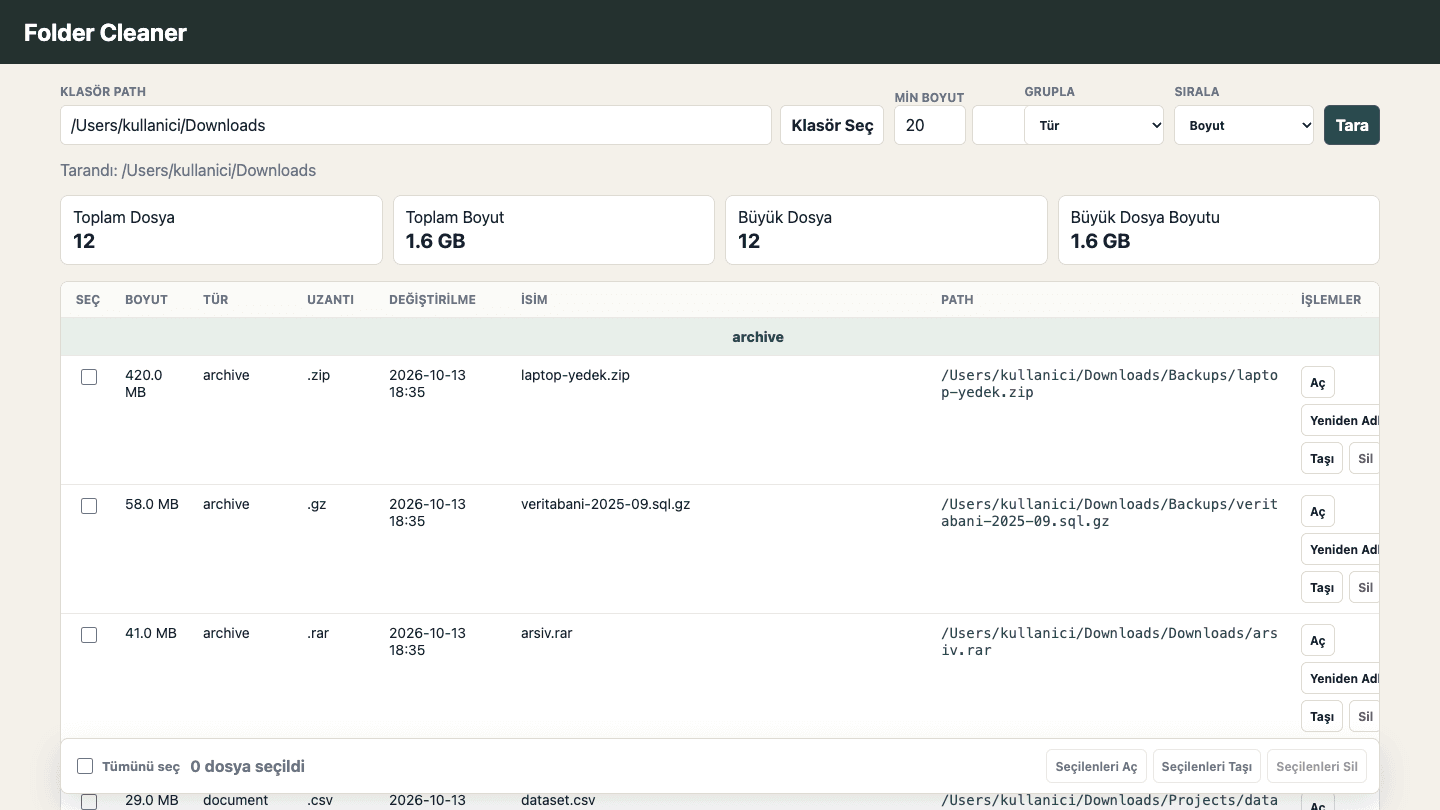1440x810 pixels.
Task: Tick the checkbox for arsiv.rar
Action: [89, 635]
